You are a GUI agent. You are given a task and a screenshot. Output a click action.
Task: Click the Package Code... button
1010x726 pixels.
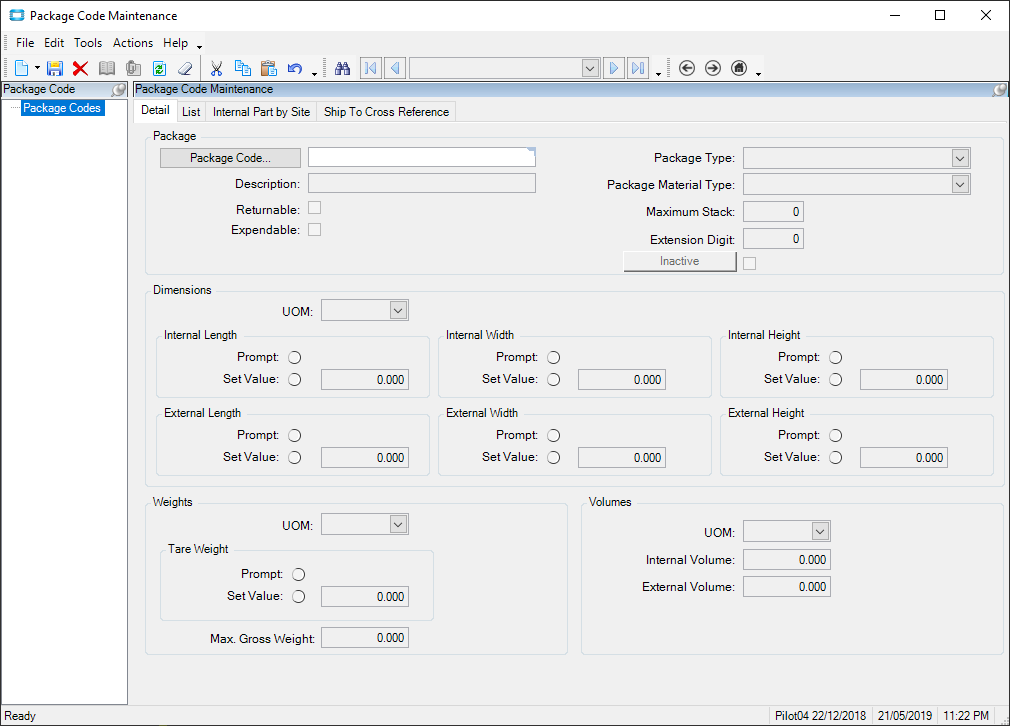click(x=230, y=158)
